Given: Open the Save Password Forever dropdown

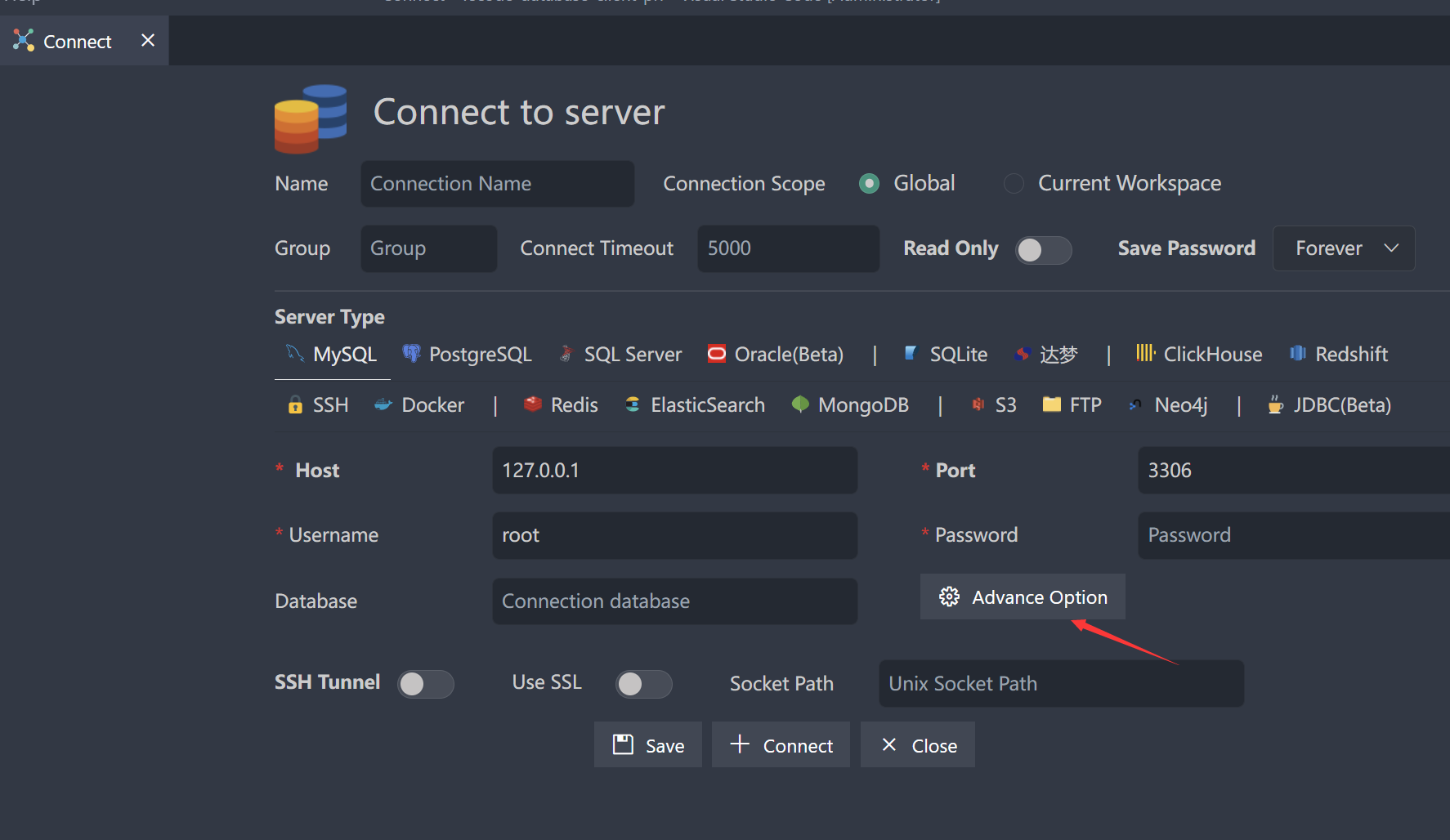Looking at the screenshot, I should pyautogui.click(x=1343, y=248).
